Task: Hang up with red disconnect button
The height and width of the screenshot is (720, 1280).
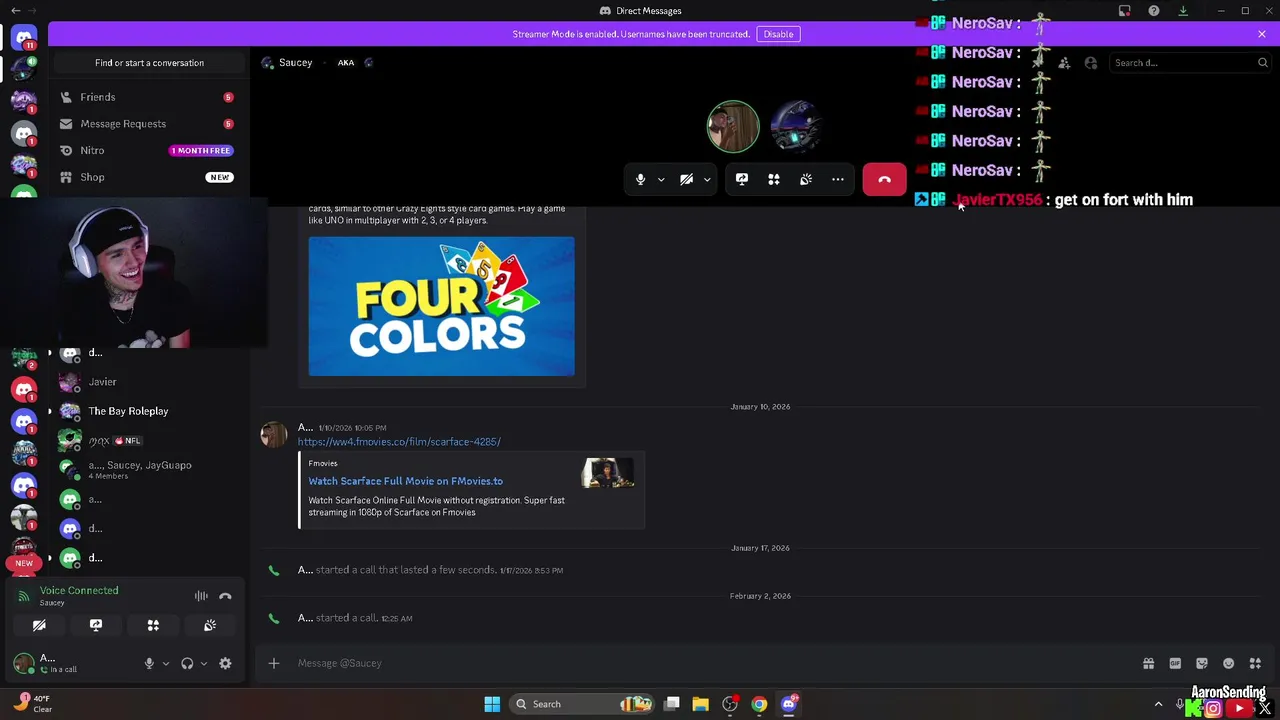Action: coord(884,179)
